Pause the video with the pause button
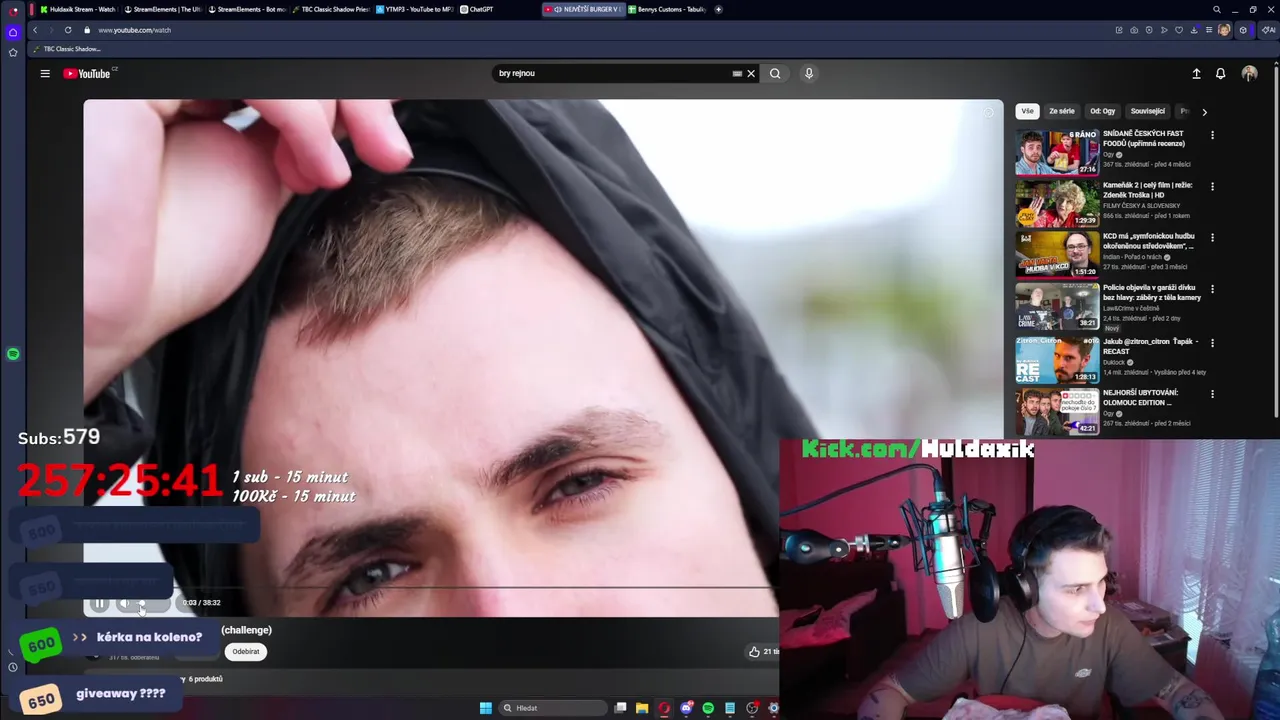The image size is (1280, 720). (x=99, y=603)
